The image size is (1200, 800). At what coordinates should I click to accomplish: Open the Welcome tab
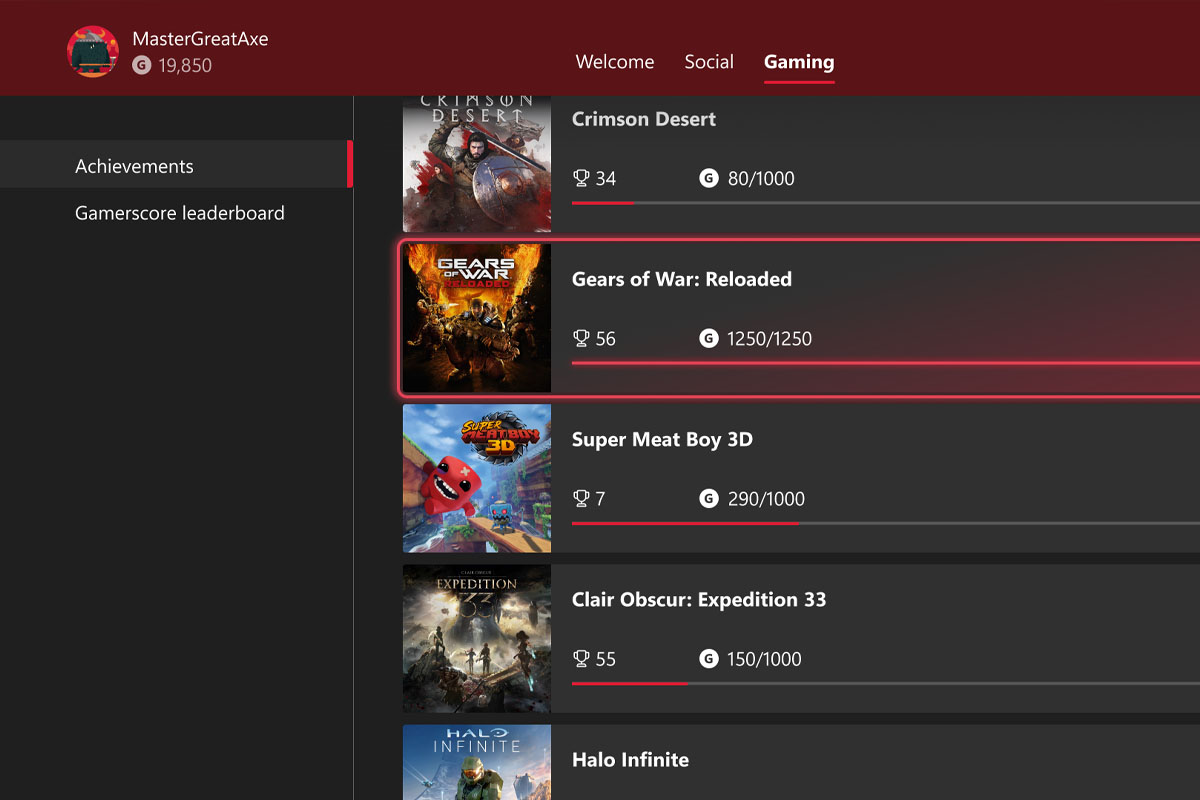click(615, 61)
